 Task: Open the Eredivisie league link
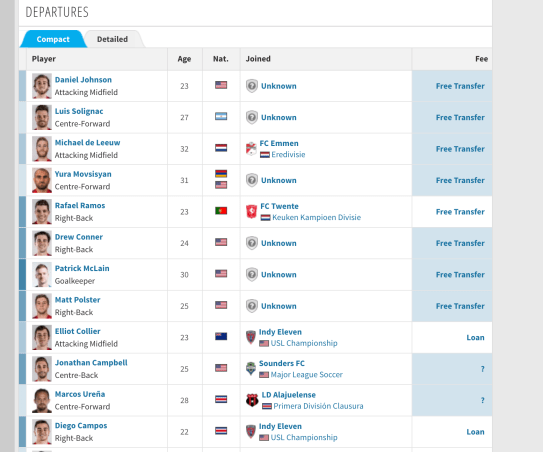point(288,154)
